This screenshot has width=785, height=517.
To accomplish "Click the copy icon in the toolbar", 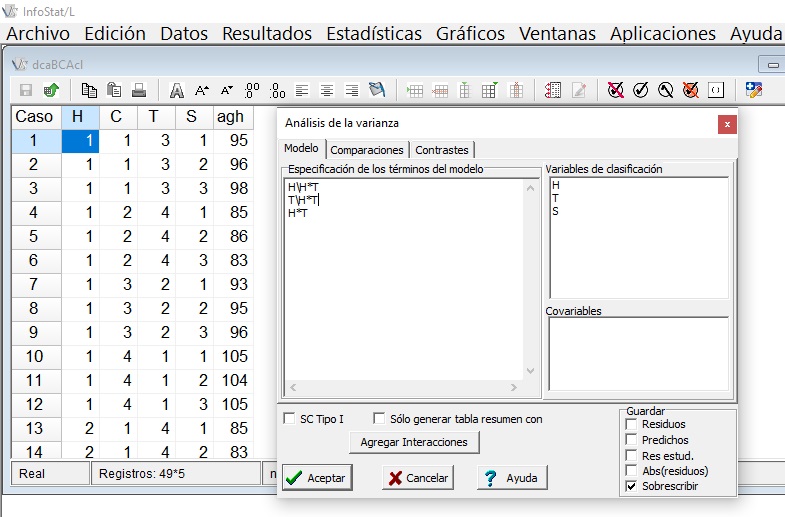I will tap(89, 90).
